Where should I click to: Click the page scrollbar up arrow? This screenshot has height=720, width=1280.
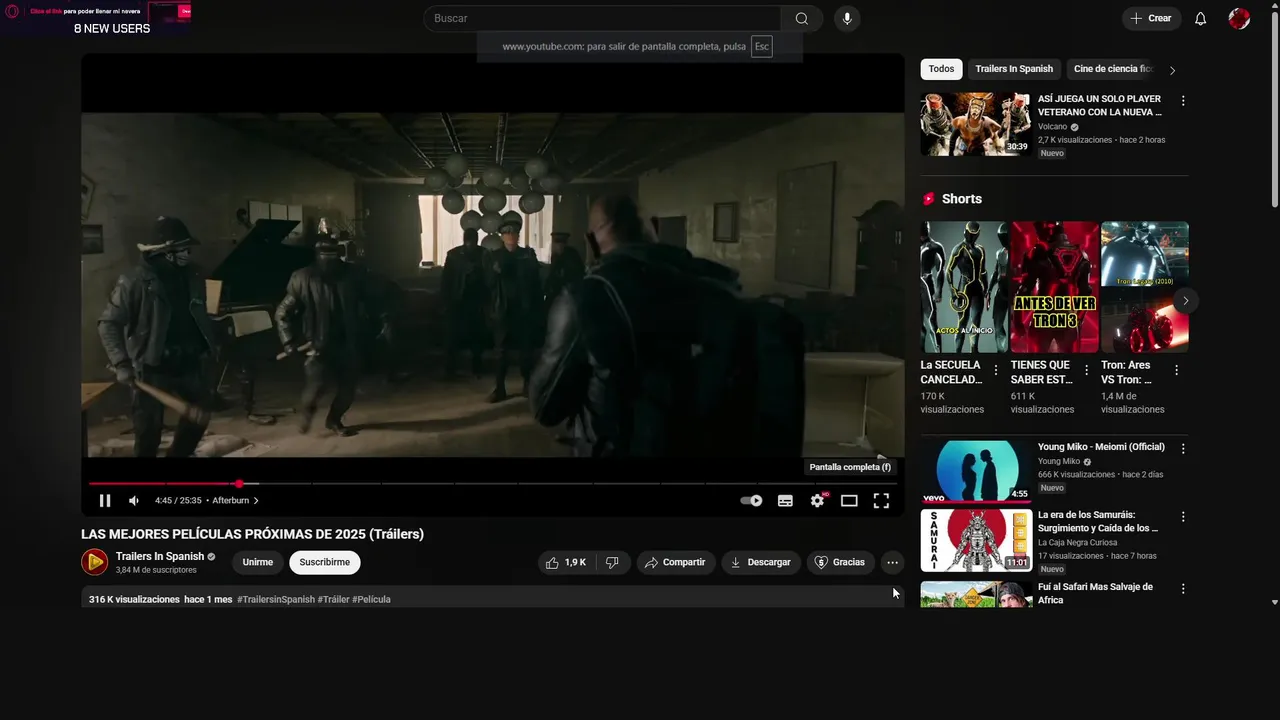(1274, 6)
